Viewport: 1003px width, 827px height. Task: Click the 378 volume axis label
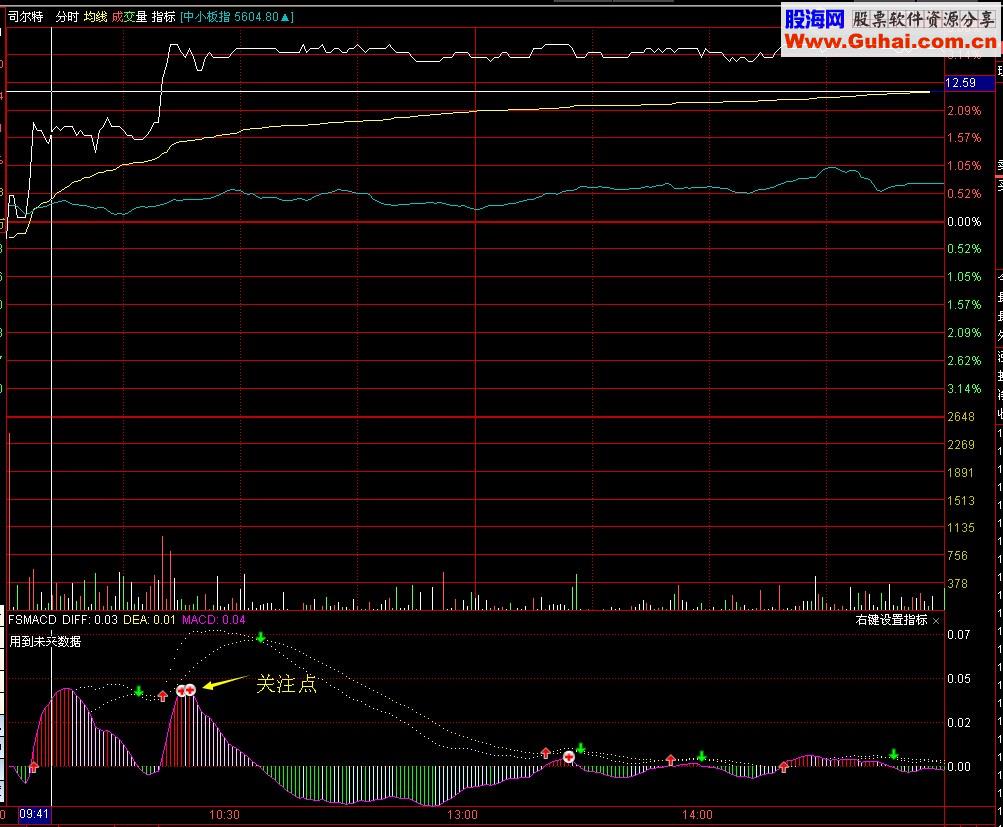(958, 584)
